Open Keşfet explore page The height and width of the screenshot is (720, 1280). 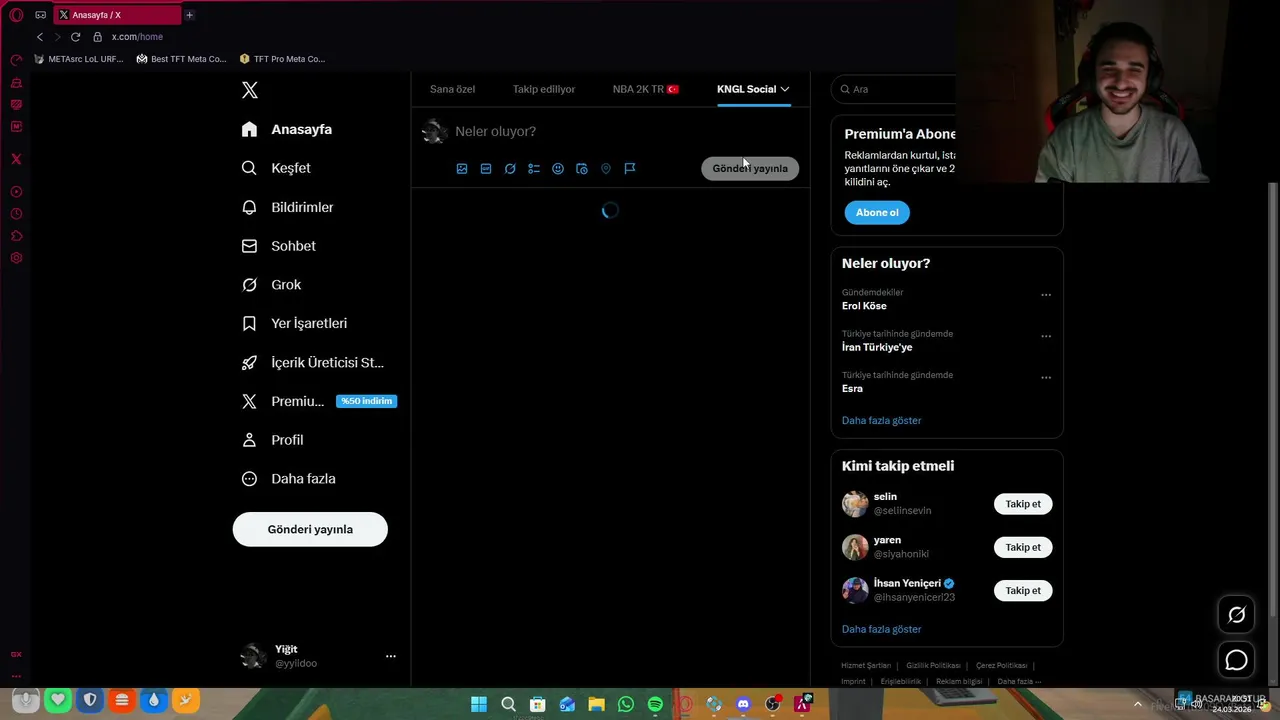(276, 168)
